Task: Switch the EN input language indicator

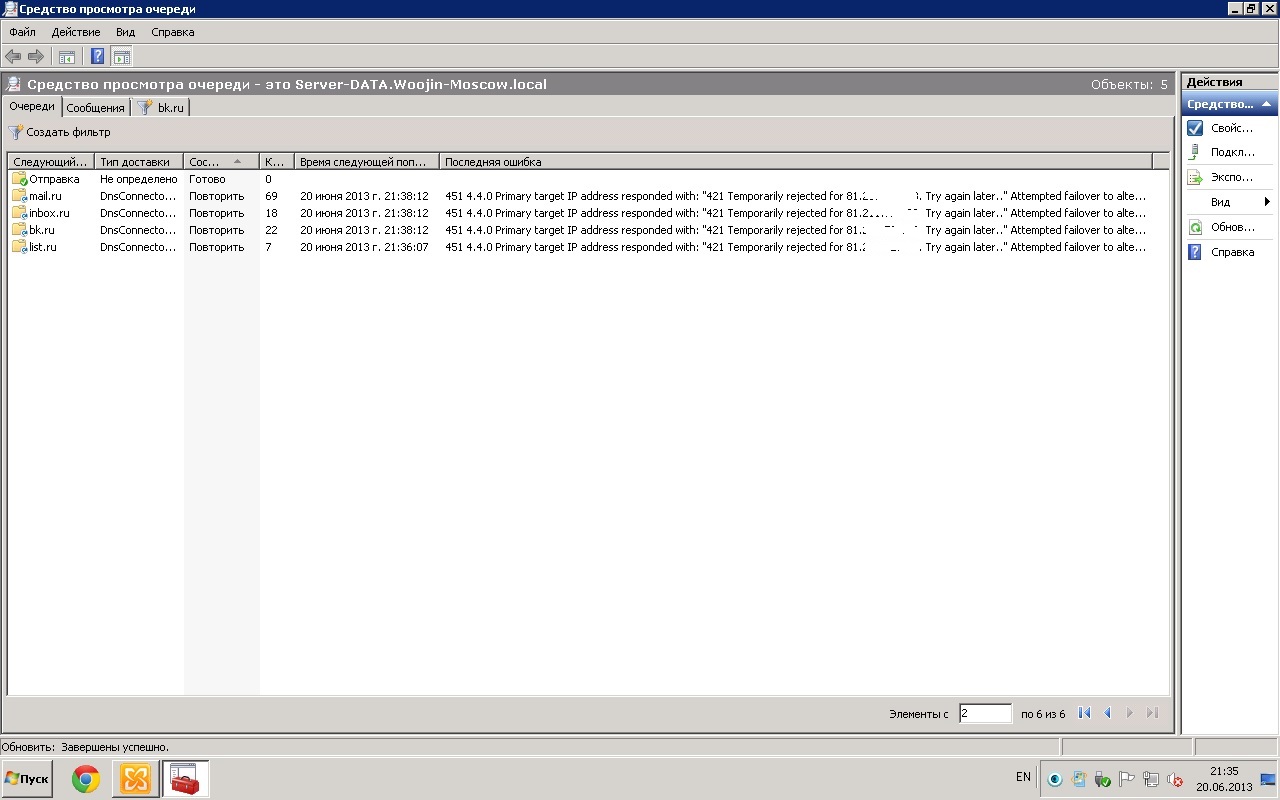Action: (1023, 777)
